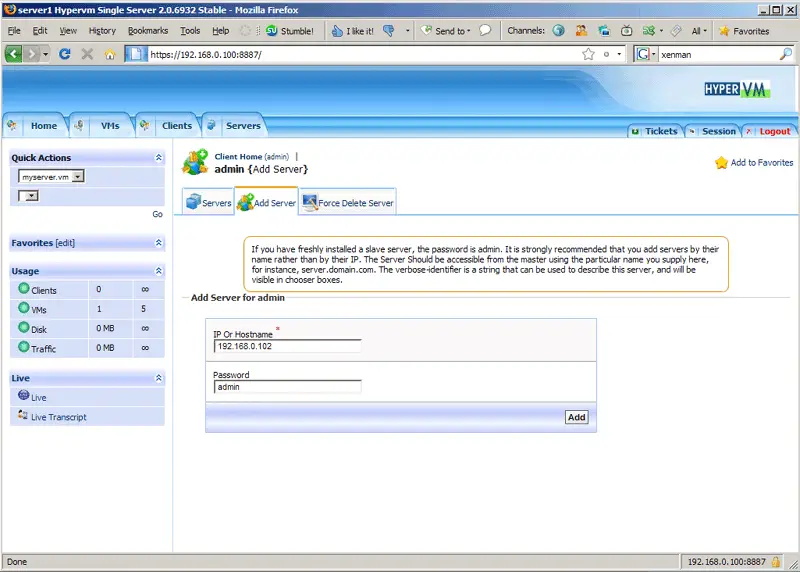Click the green Traffic usage icon

coord(23,346)
